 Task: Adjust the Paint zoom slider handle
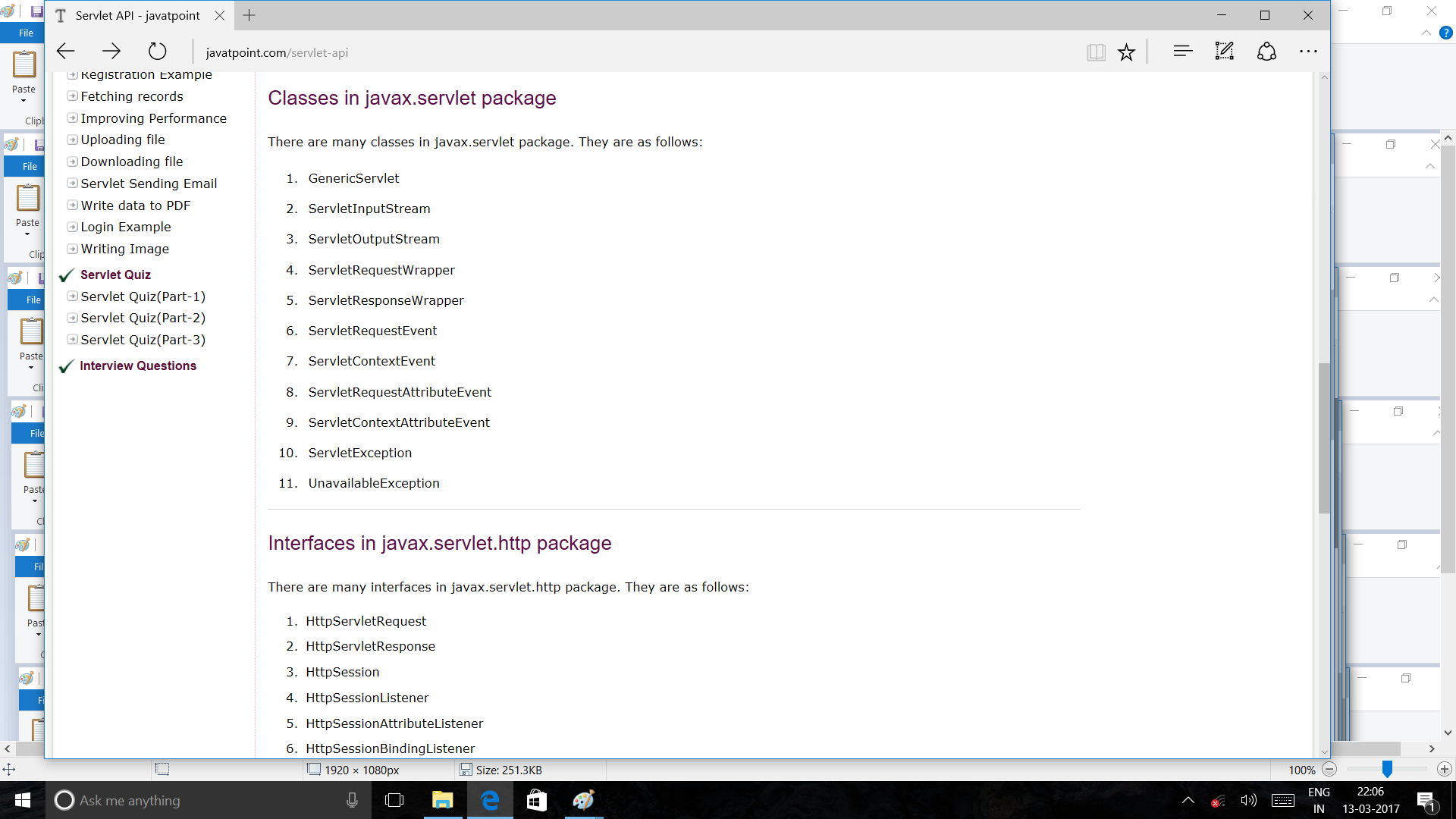coord(1386,769)
